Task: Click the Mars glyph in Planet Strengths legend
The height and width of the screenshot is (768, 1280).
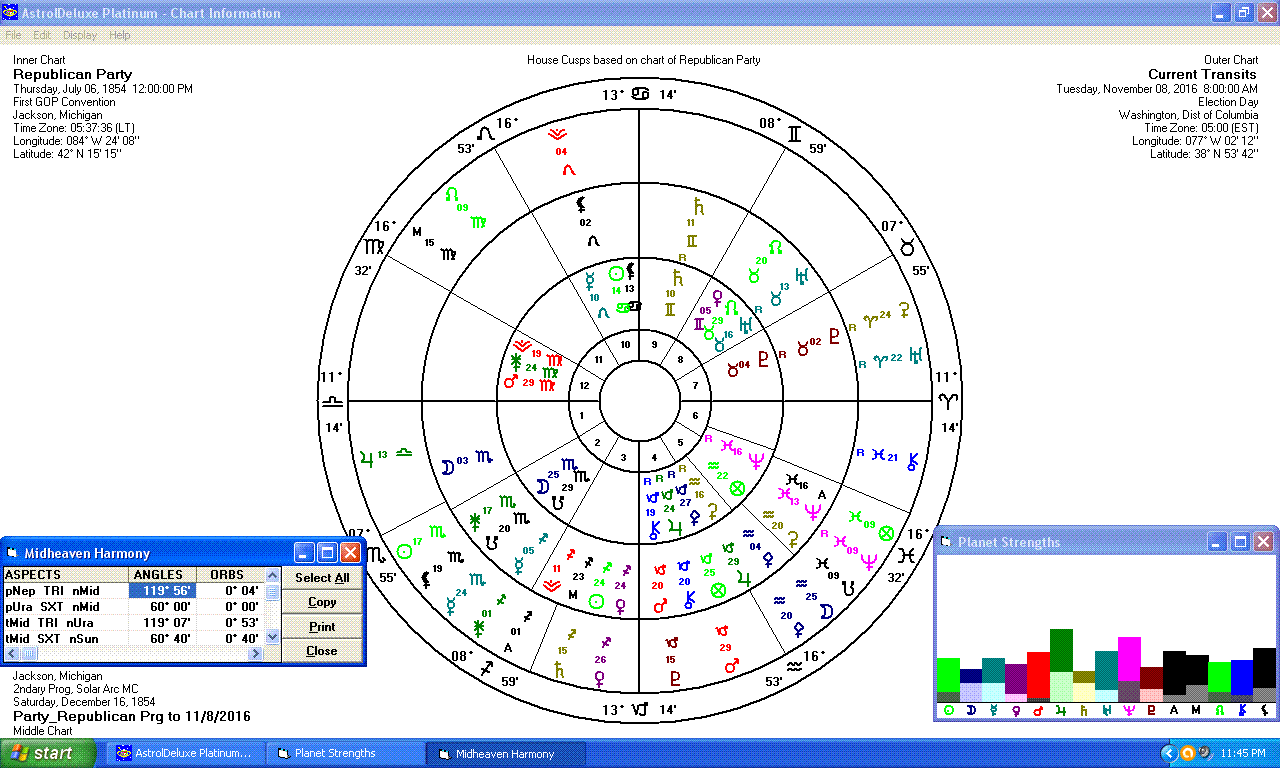Action: 1039,710
